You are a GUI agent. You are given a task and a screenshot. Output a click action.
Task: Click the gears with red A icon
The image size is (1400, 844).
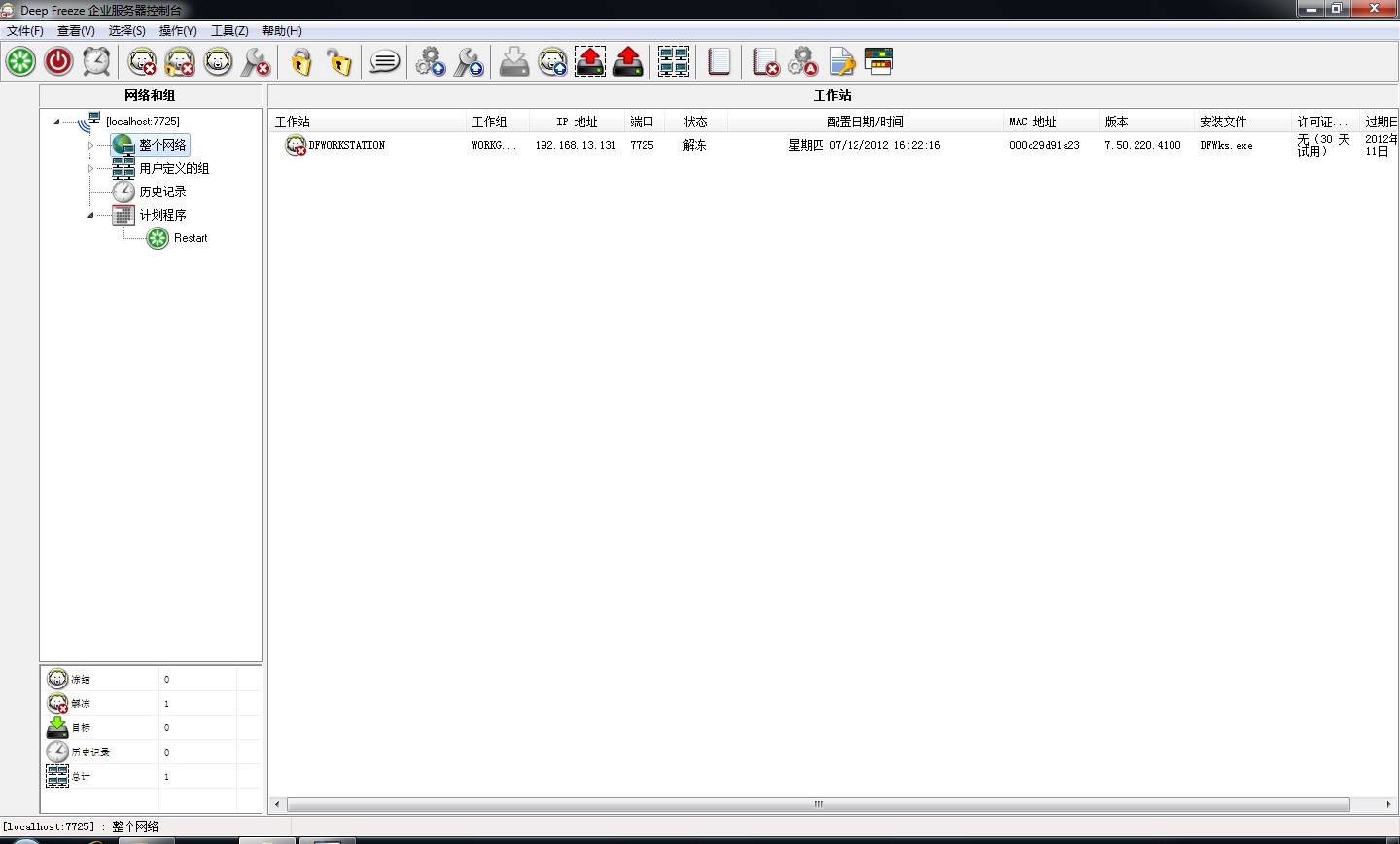point(803,61)
